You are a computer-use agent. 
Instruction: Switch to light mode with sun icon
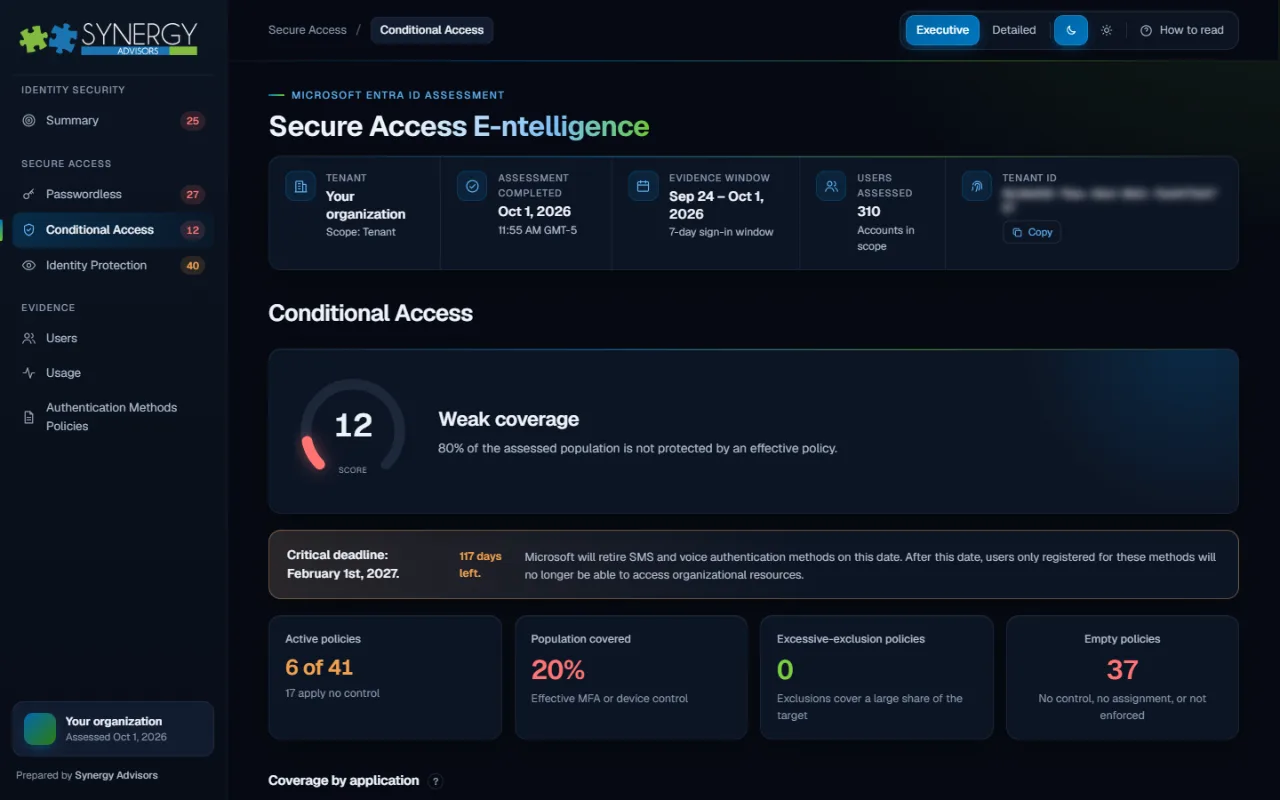[1106, 30]
